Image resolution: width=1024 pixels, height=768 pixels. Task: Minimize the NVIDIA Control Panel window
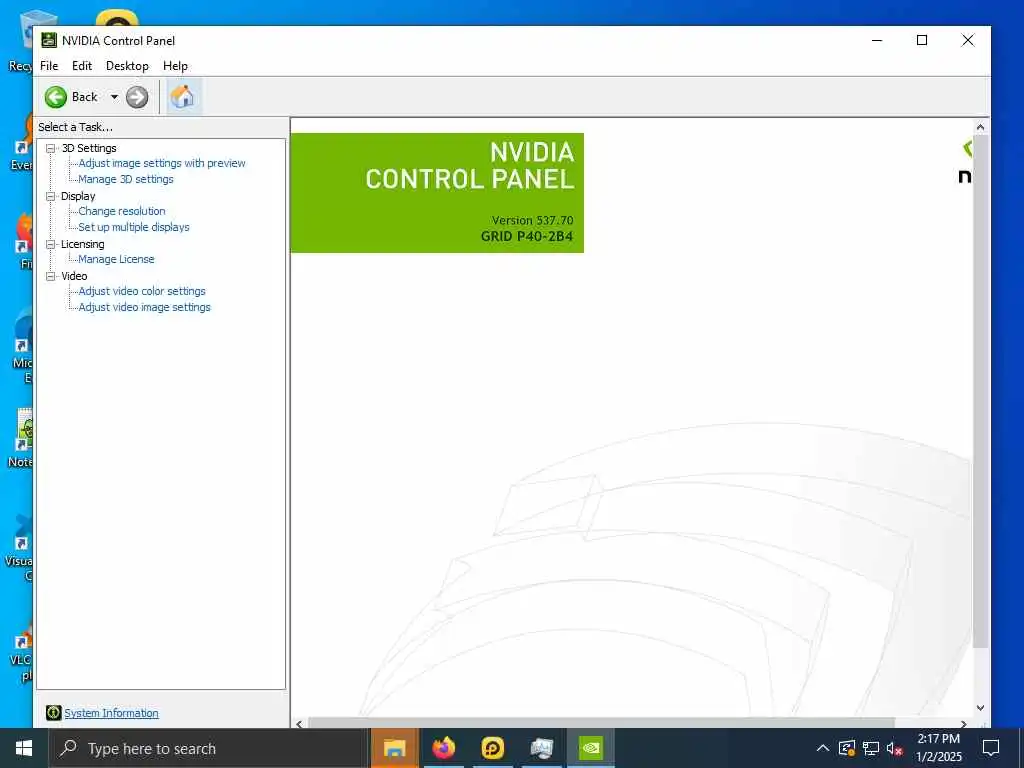pos(877,40)
